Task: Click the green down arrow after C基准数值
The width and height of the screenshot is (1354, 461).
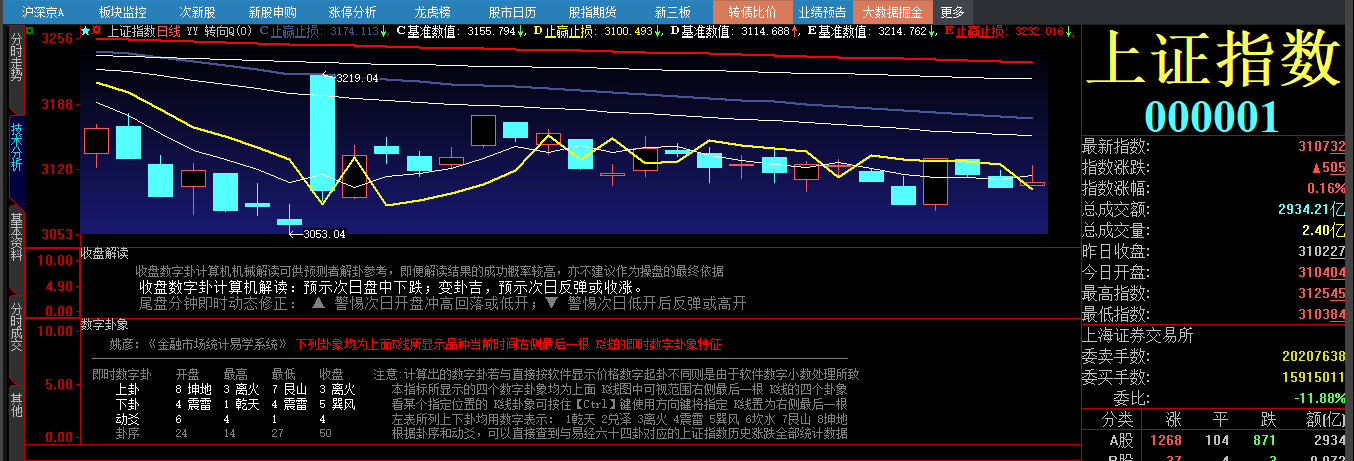Action: click(x=521, y=31)
